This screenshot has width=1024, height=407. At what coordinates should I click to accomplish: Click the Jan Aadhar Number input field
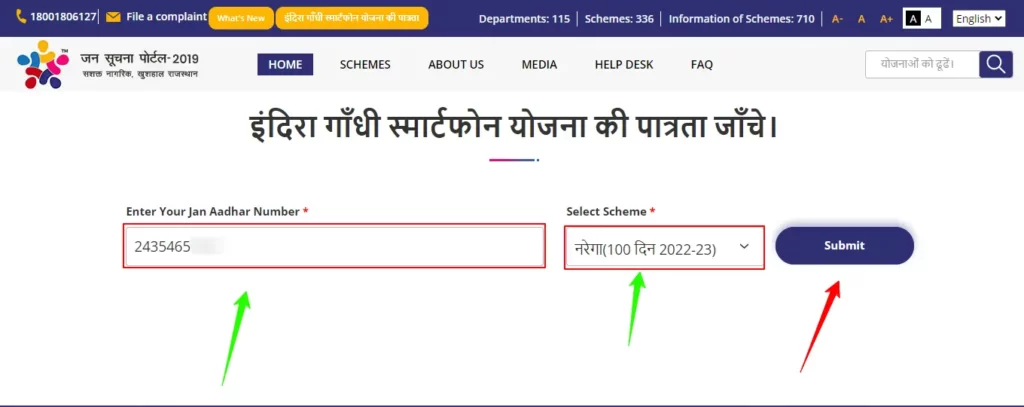[334, 246]
